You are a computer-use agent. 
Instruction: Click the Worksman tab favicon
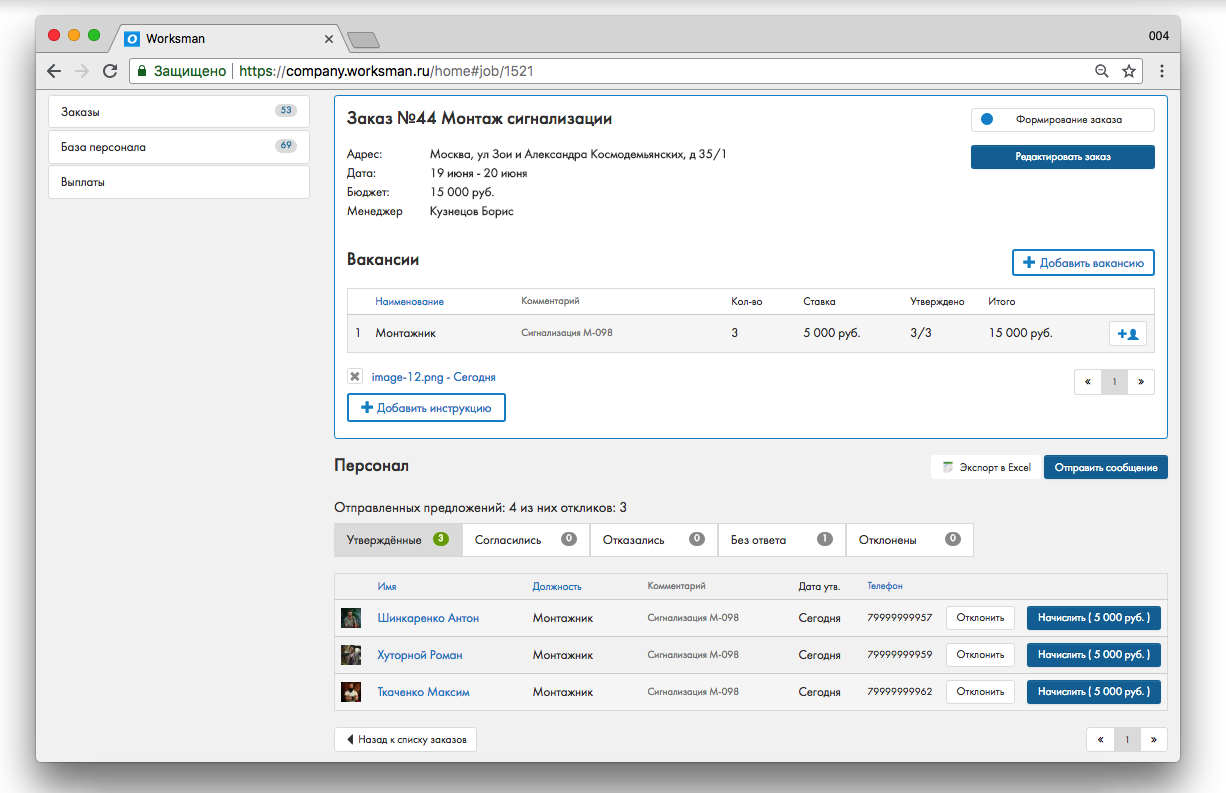pos(131,39)
